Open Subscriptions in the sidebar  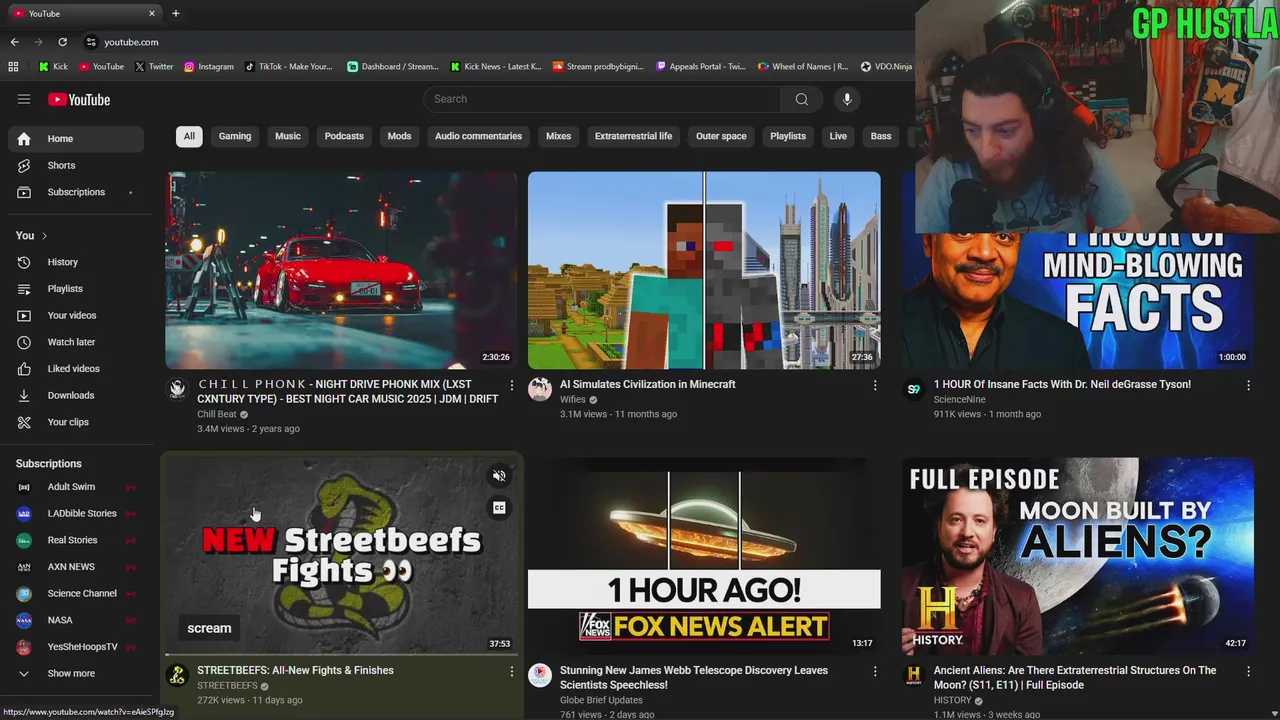76,192
